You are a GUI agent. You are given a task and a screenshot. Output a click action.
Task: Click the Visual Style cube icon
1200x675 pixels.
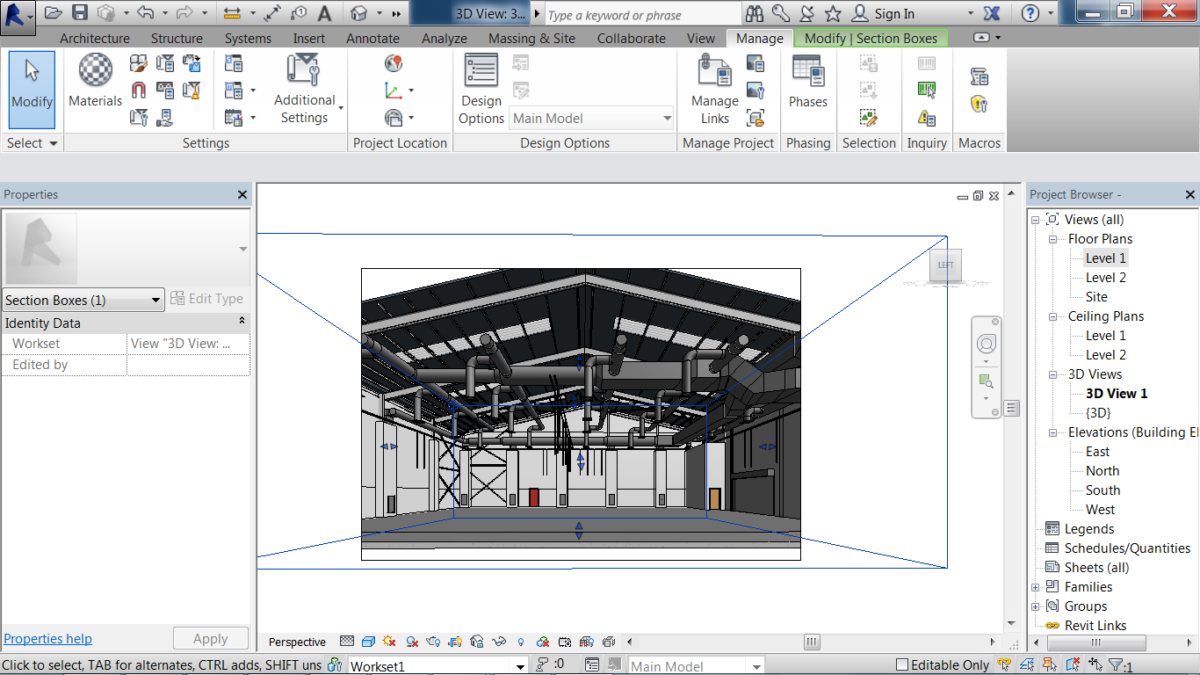tap(367, 641)
